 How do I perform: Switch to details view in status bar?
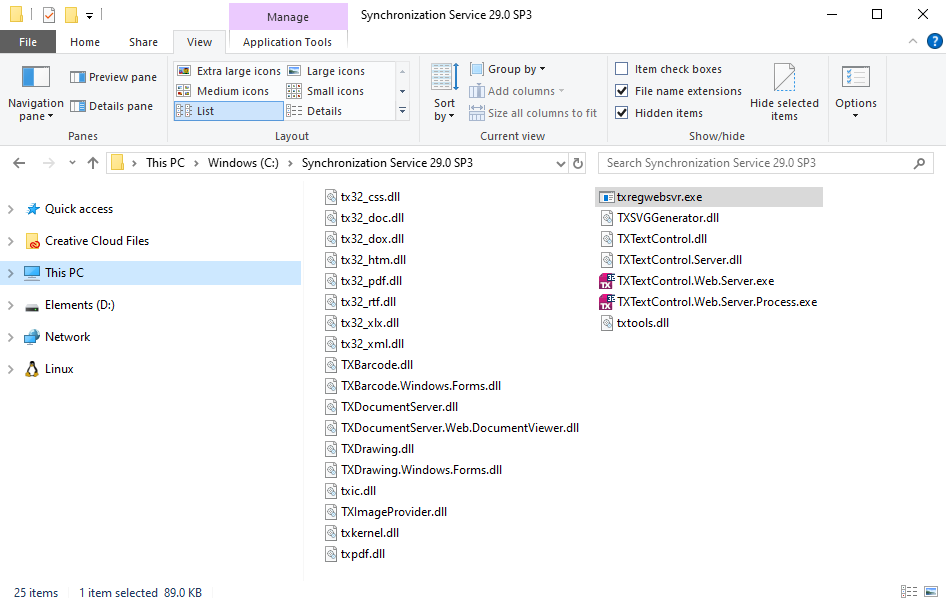(909, 592)
